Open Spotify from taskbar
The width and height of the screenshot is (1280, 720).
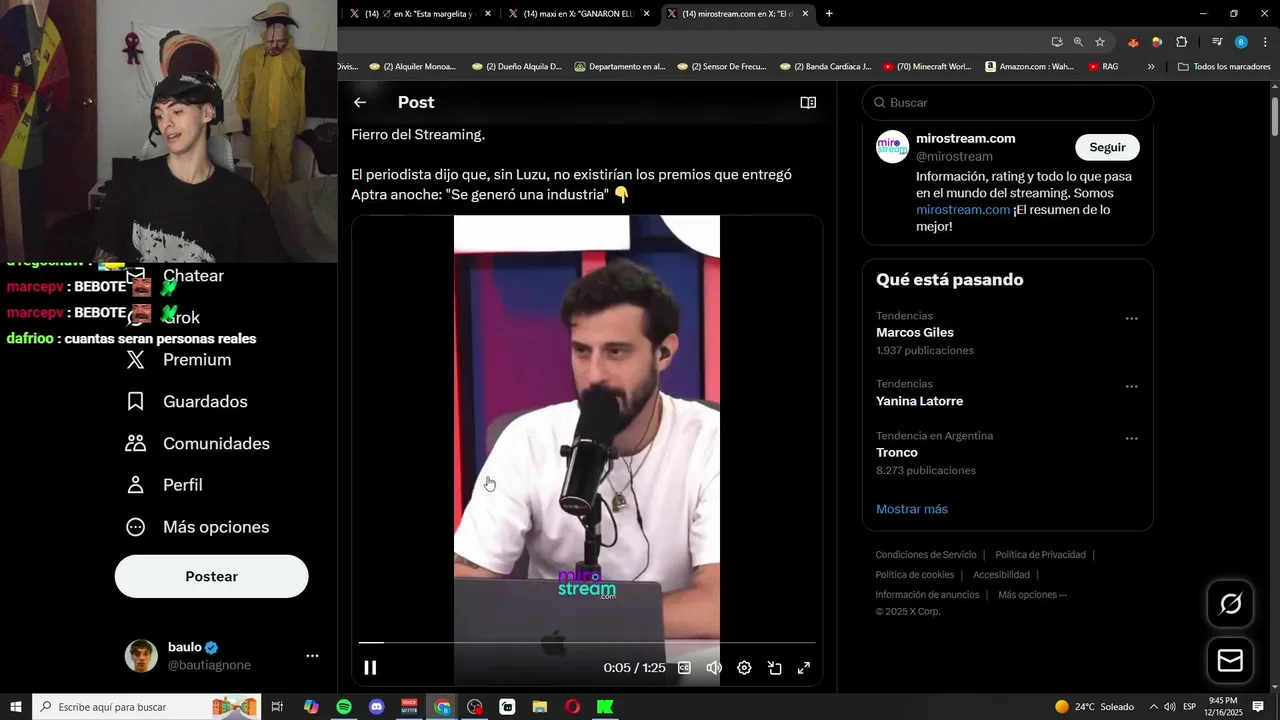344,707
